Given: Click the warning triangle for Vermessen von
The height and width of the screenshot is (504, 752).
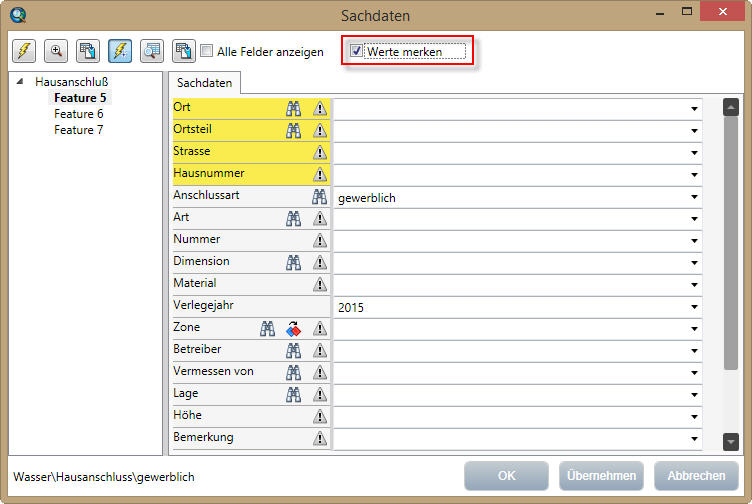Looking at the screenshot, I should (x=320, y=373).
